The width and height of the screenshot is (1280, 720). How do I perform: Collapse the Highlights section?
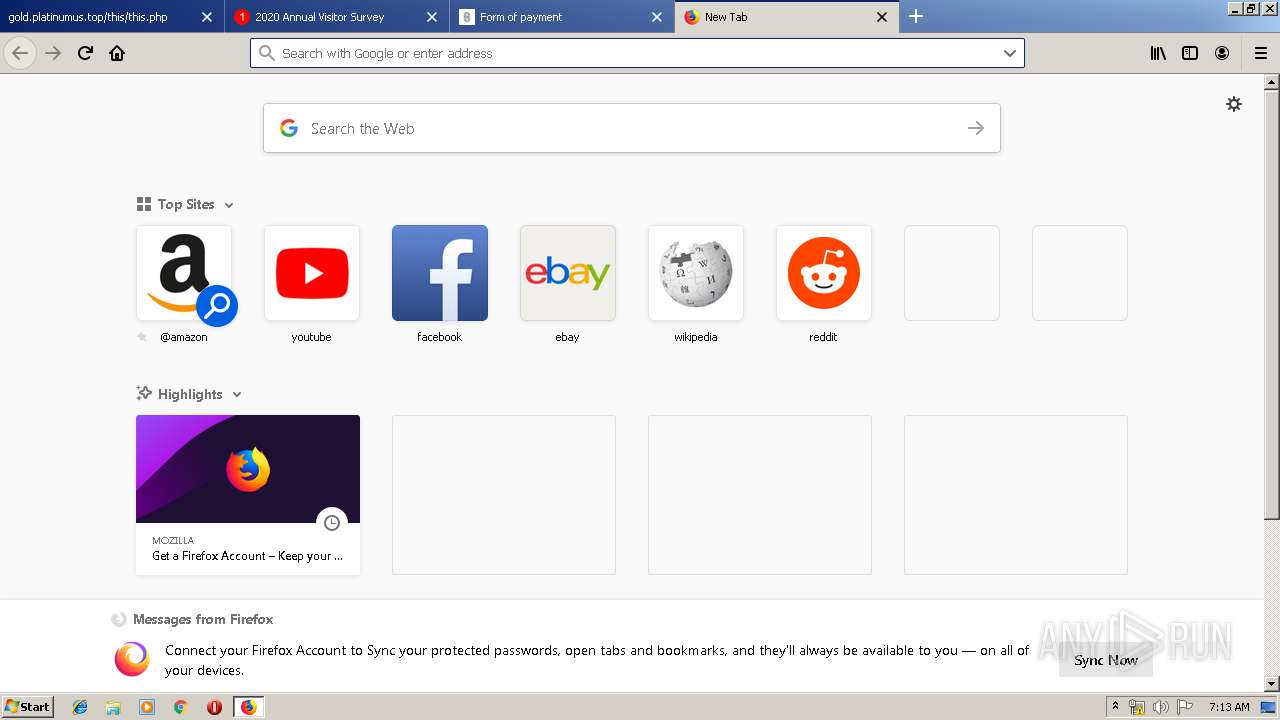click(x=237, y=395)
